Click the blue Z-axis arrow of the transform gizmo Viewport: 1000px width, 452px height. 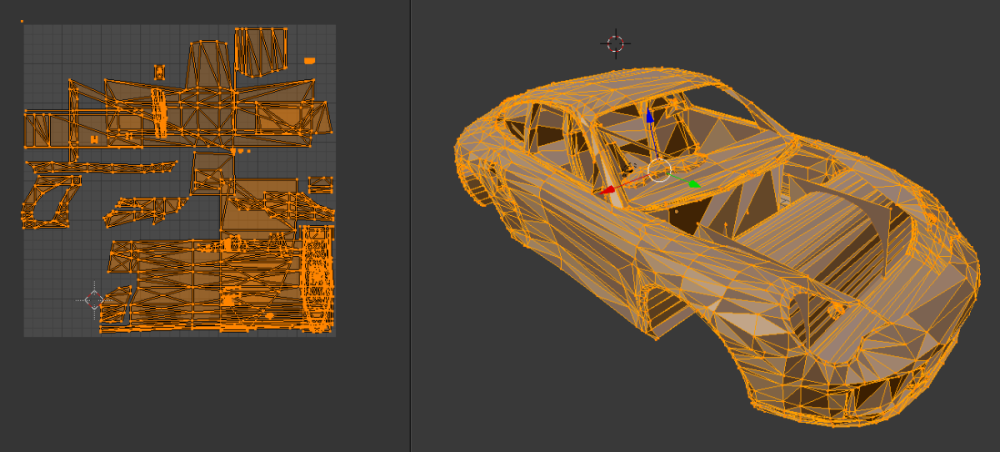tap(650, 116)
